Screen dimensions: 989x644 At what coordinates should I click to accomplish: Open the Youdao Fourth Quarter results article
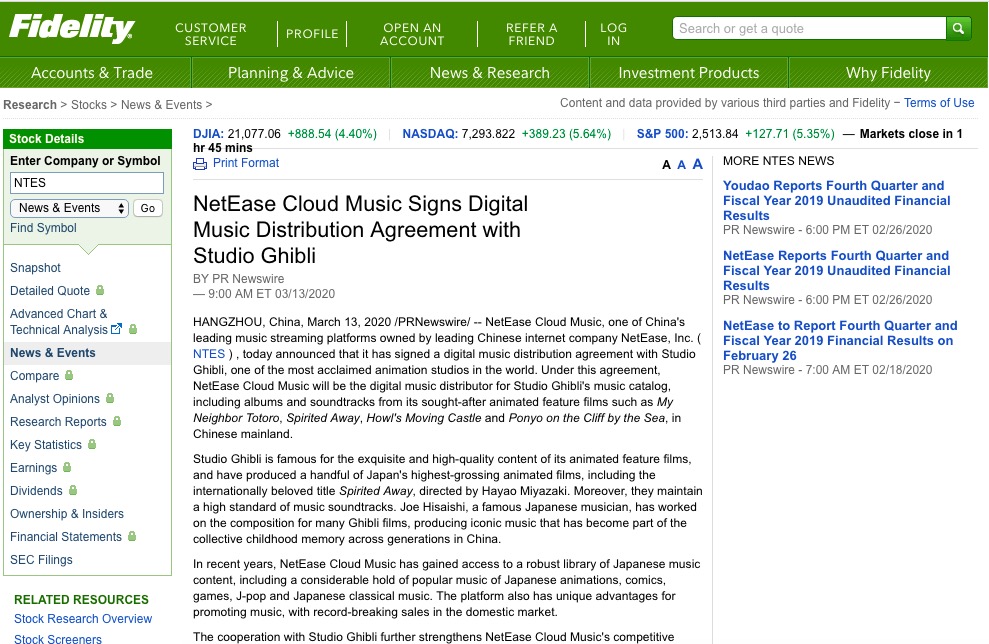836,201
